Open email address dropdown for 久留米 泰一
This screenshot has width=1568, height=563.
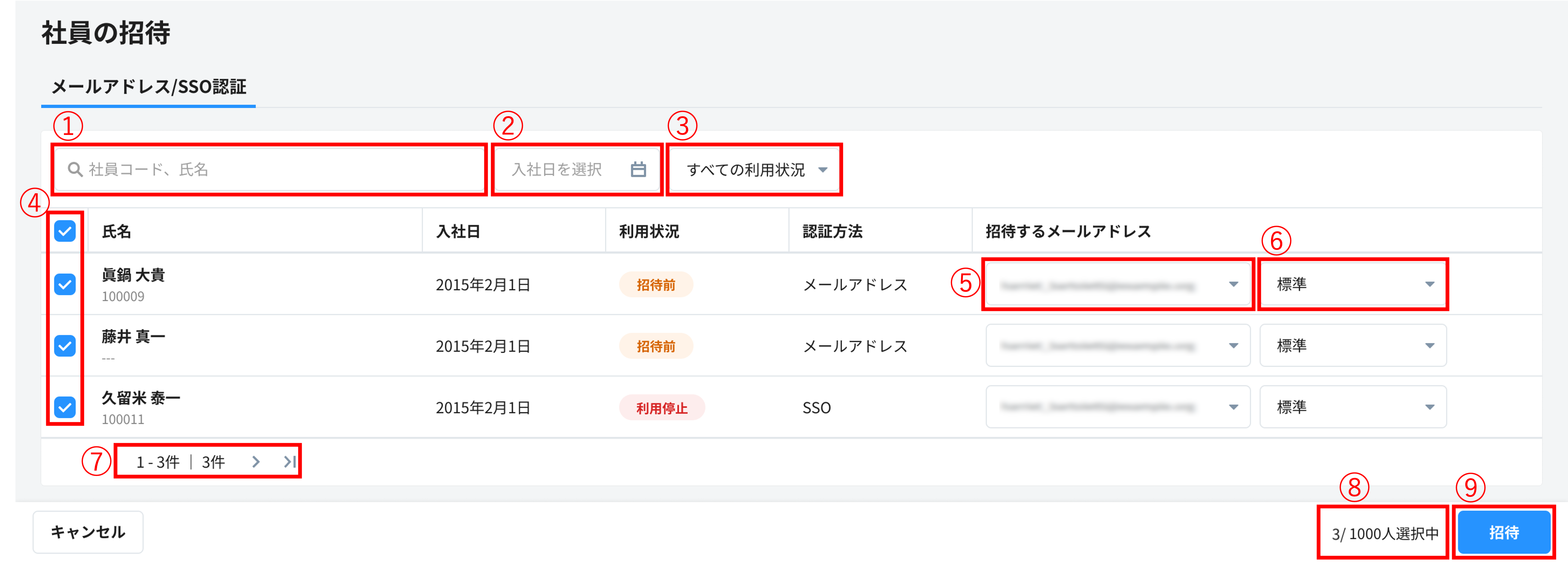coord(1118,406)
